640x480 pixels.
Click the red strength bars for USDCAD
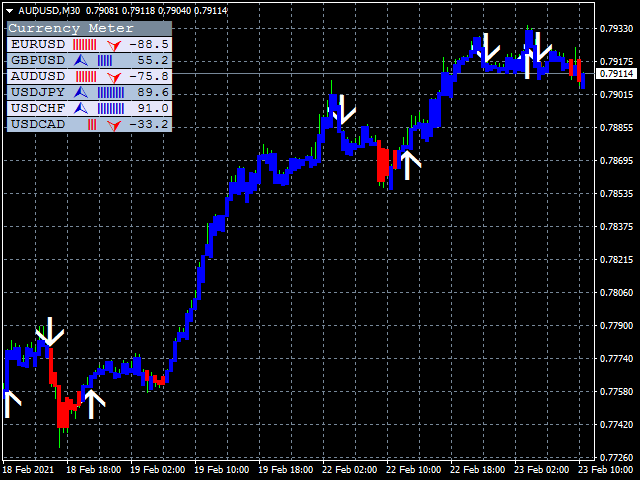pos(92,124)
